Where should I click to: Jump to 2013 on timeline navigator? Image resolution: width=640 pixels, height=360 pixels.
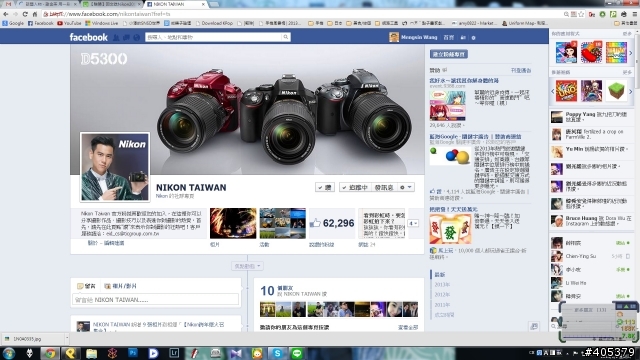point(442,284)
